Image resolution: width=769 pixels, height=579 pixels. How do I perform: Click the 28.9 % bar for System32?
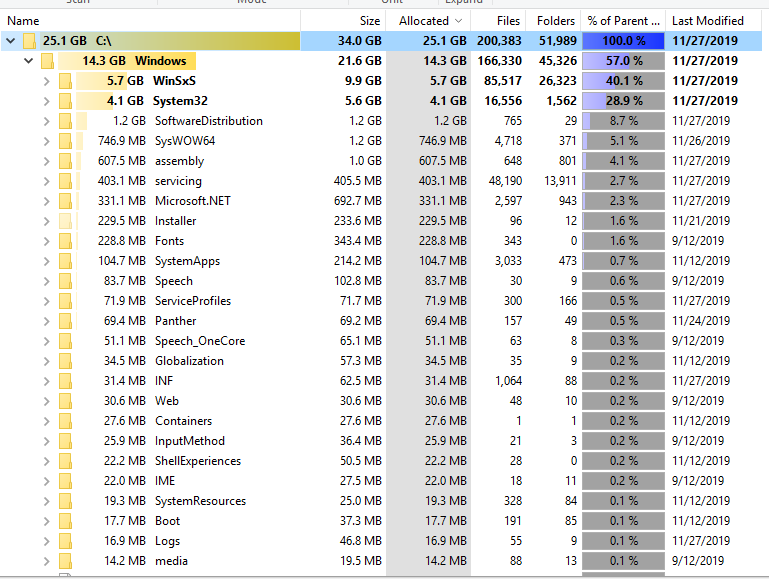[x=623, y=101]
